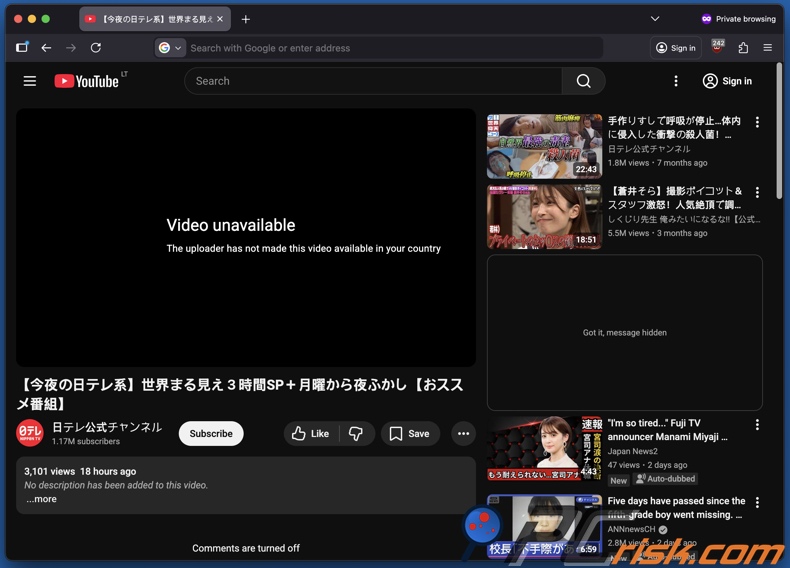Open the browser extensions puzzle icon
This screenshot has width=790, height=568.
pos(743,48)
